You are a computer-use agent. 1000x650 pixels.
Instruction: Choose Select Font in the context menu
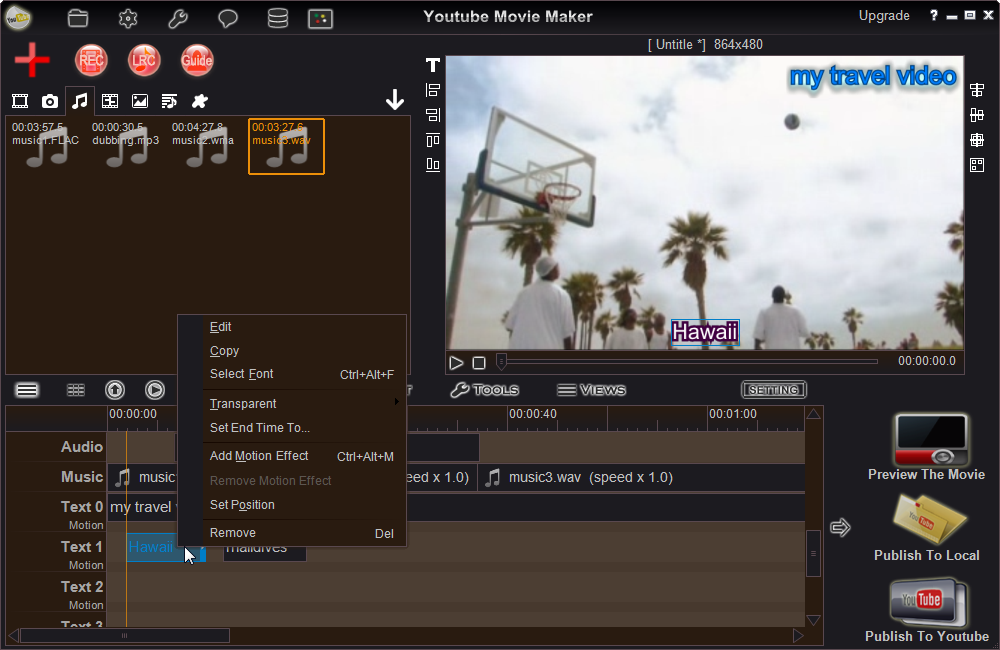click(x=292, y=374)
